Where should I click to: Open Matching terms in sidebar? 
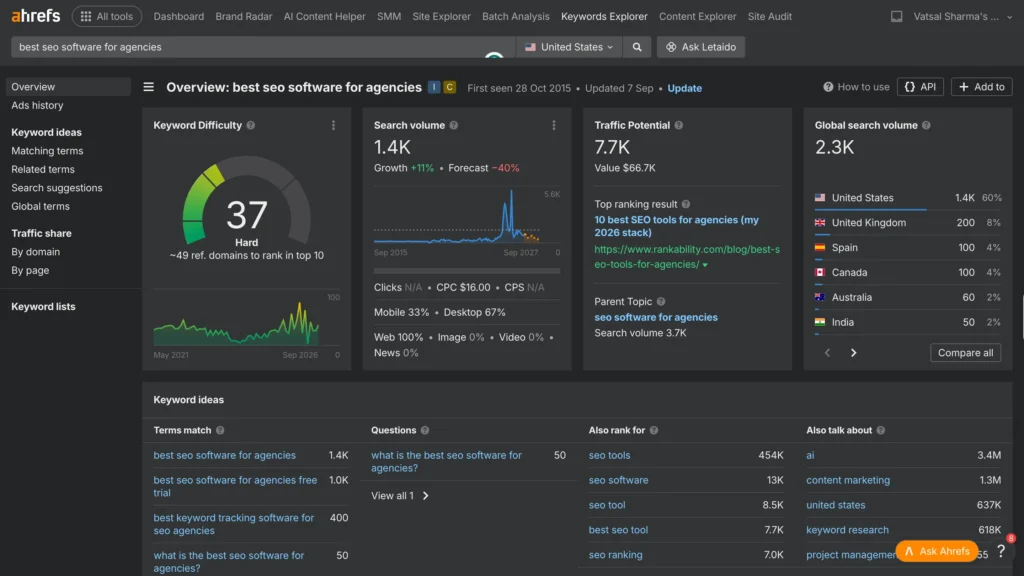coord(47,151)
